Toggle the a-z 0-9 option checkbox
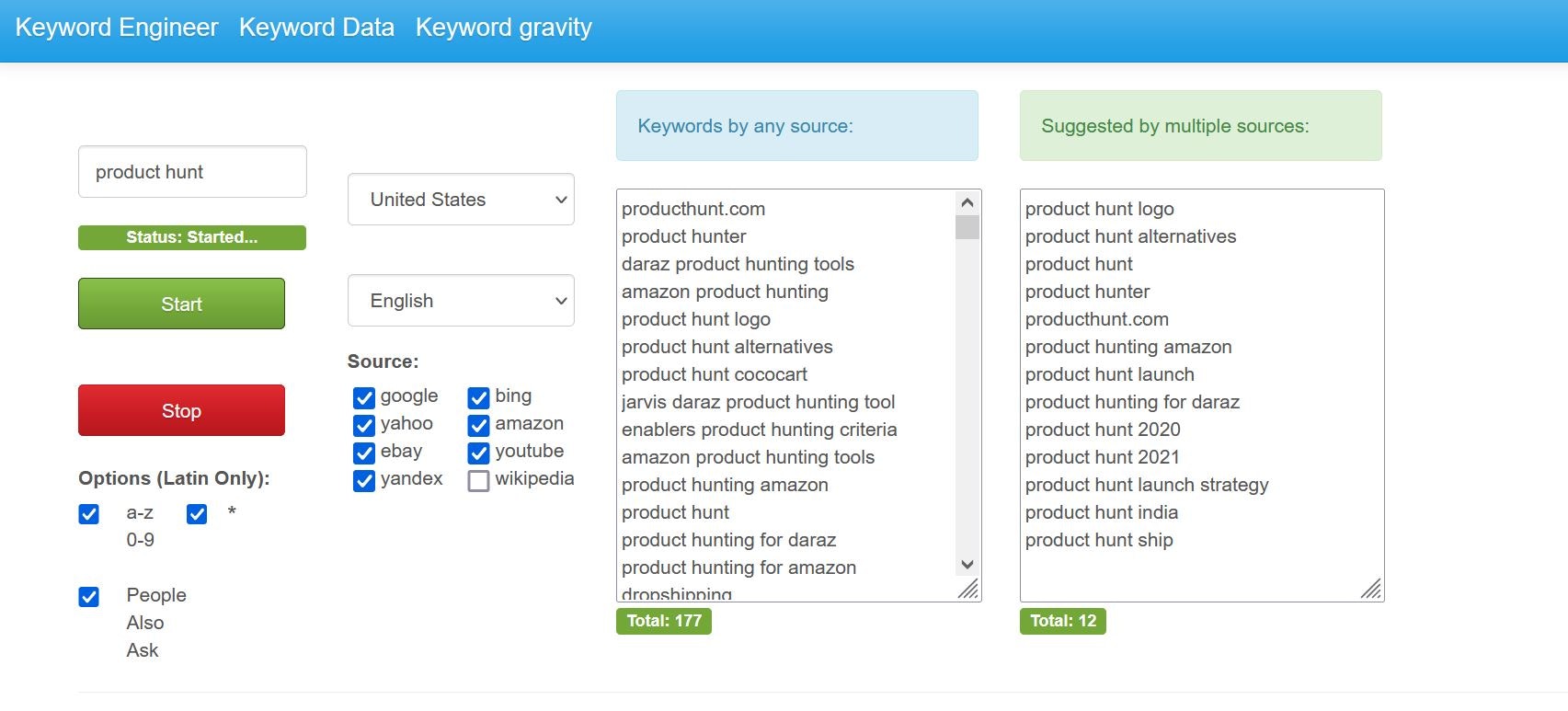 pos(89,514)
